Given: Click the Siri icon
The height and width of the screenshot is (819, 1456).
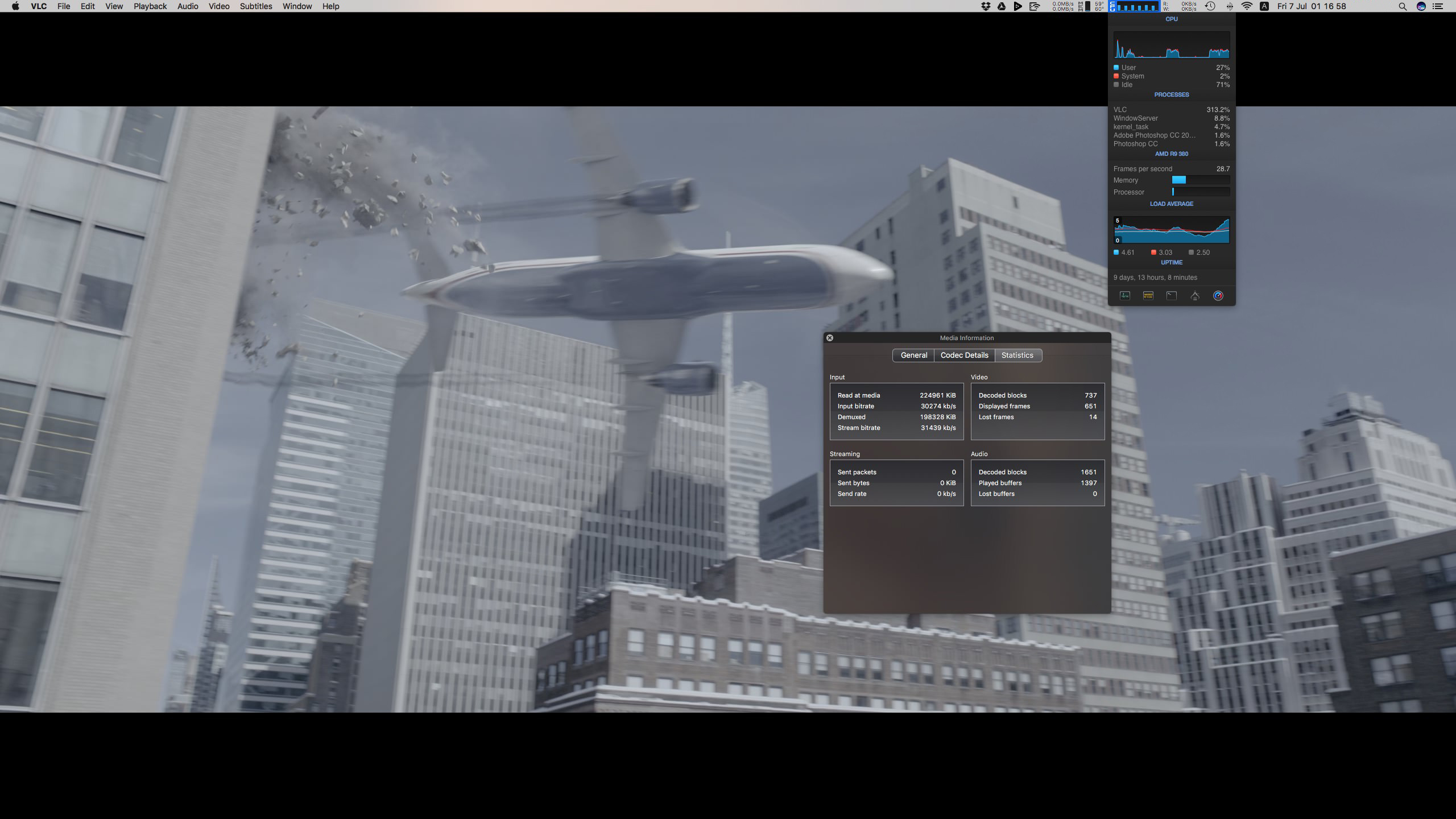Looking at the screenshot, I should tap(1421, 6).
